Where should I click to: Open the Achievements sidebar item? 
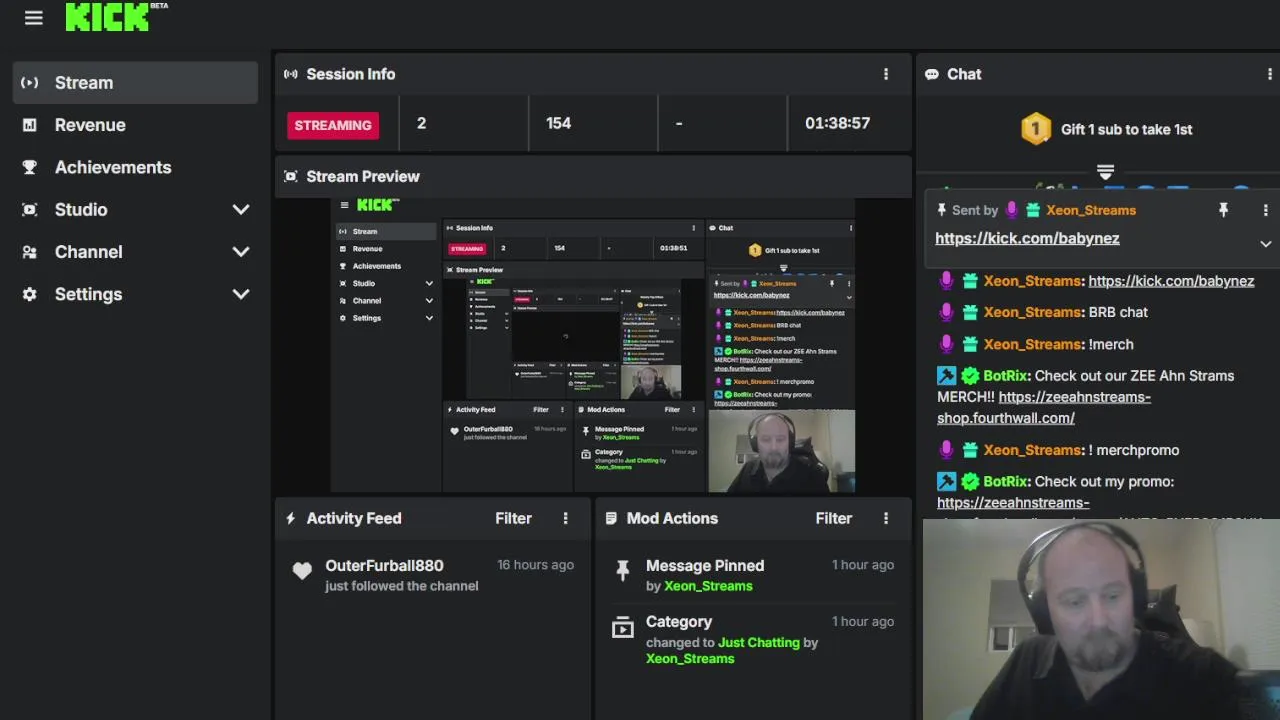(135, 167)
